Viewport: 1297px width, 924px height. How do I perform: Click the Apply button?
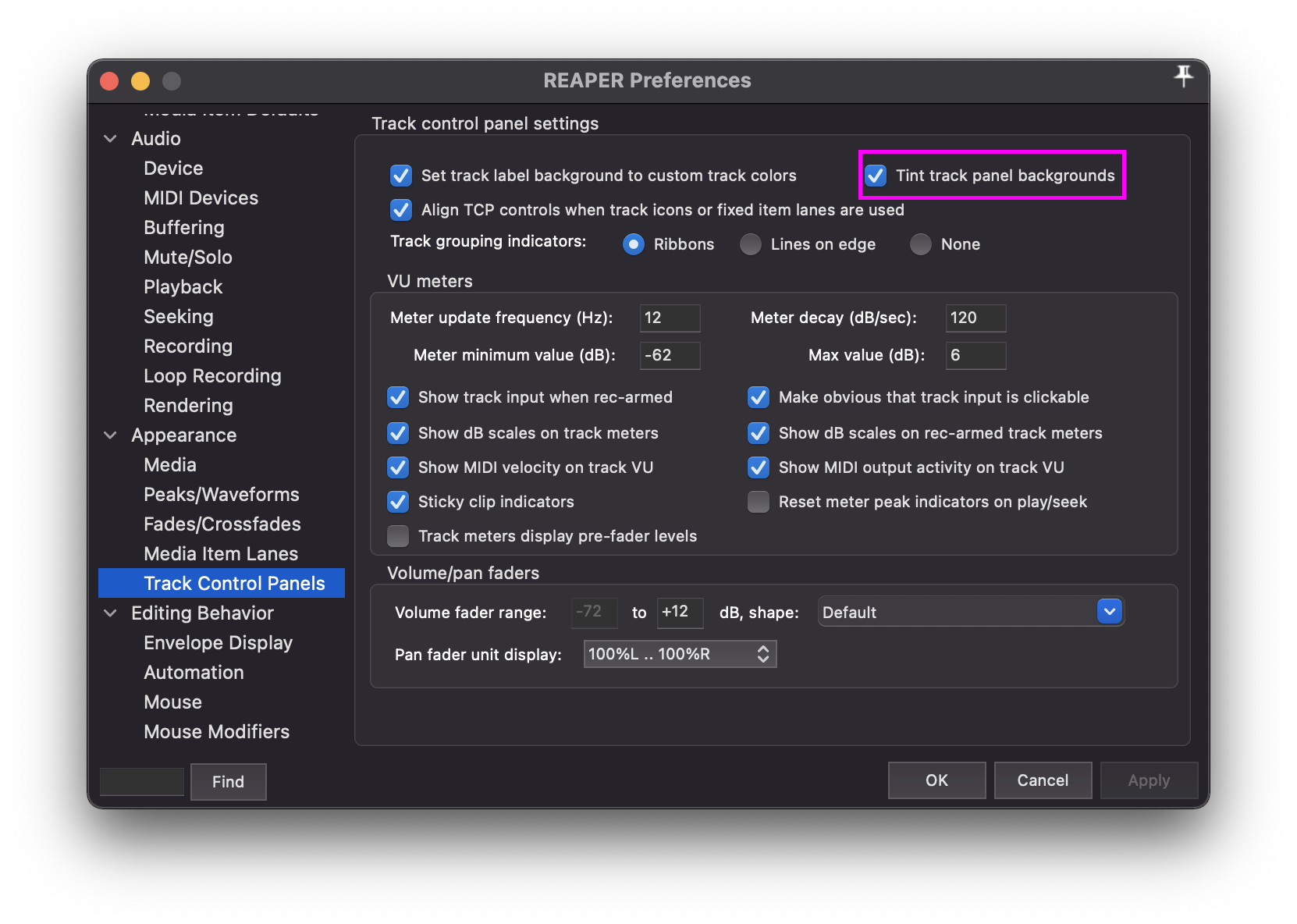point(1149,780)
